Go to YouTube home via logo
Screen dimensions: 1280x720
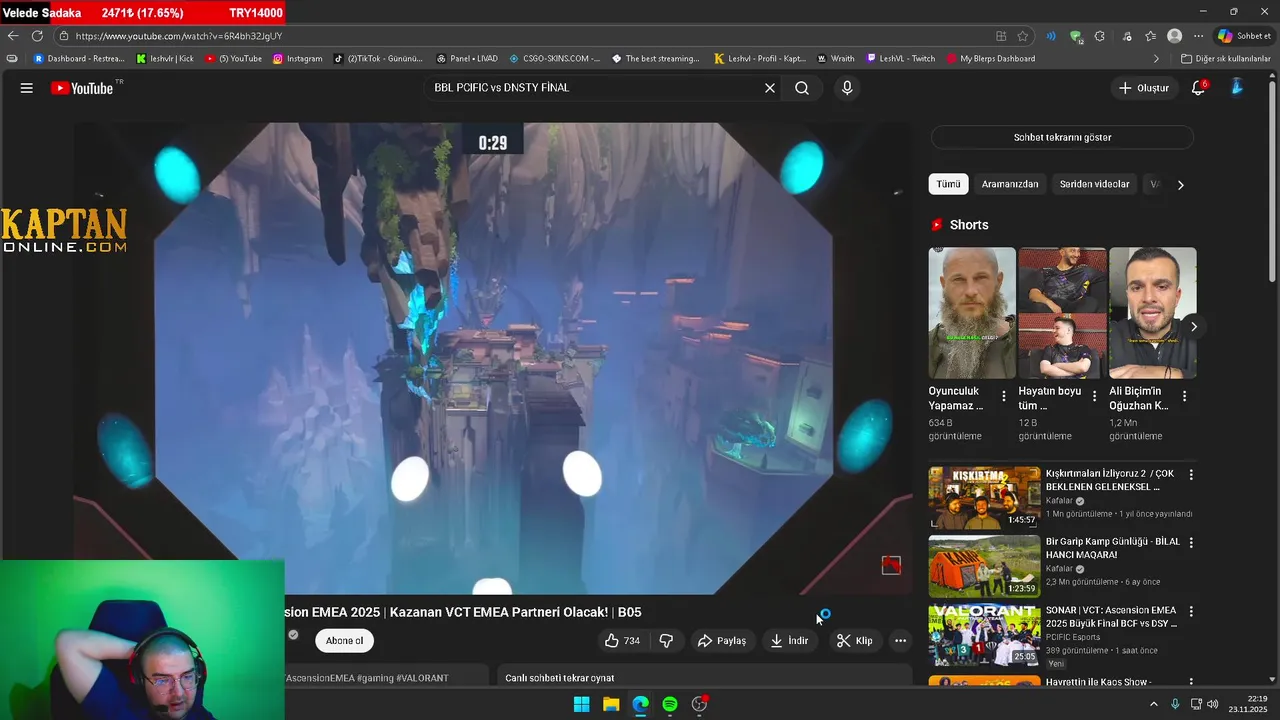click(82, 88)
